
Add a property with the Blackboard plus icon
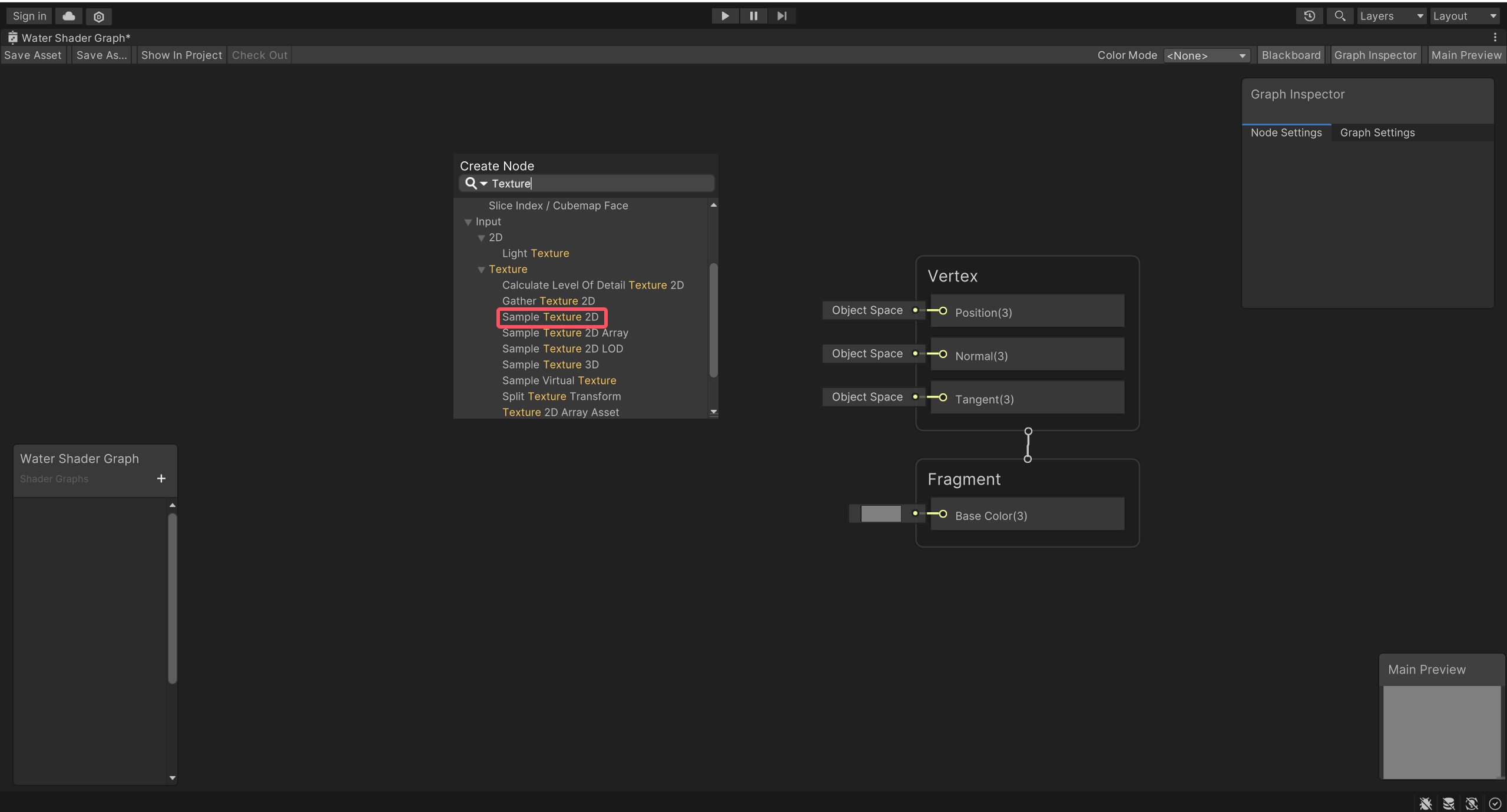pos(161,479)
